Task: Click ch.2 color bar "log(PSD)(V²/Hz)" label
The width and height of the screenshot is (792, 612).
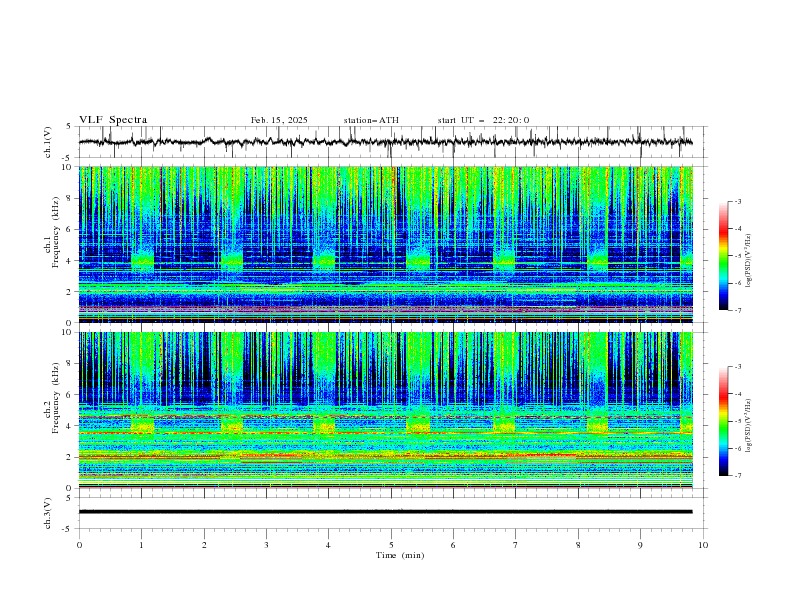Action: (x=749, y=425)
